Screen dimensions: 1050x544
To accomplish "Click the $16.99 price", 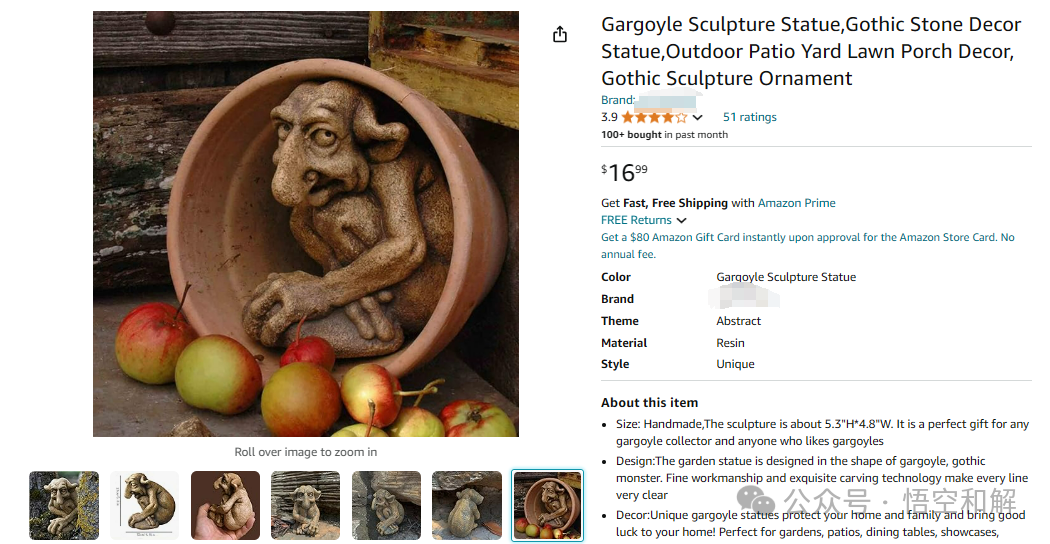I will pyautogui.click(x=624, y=172).
